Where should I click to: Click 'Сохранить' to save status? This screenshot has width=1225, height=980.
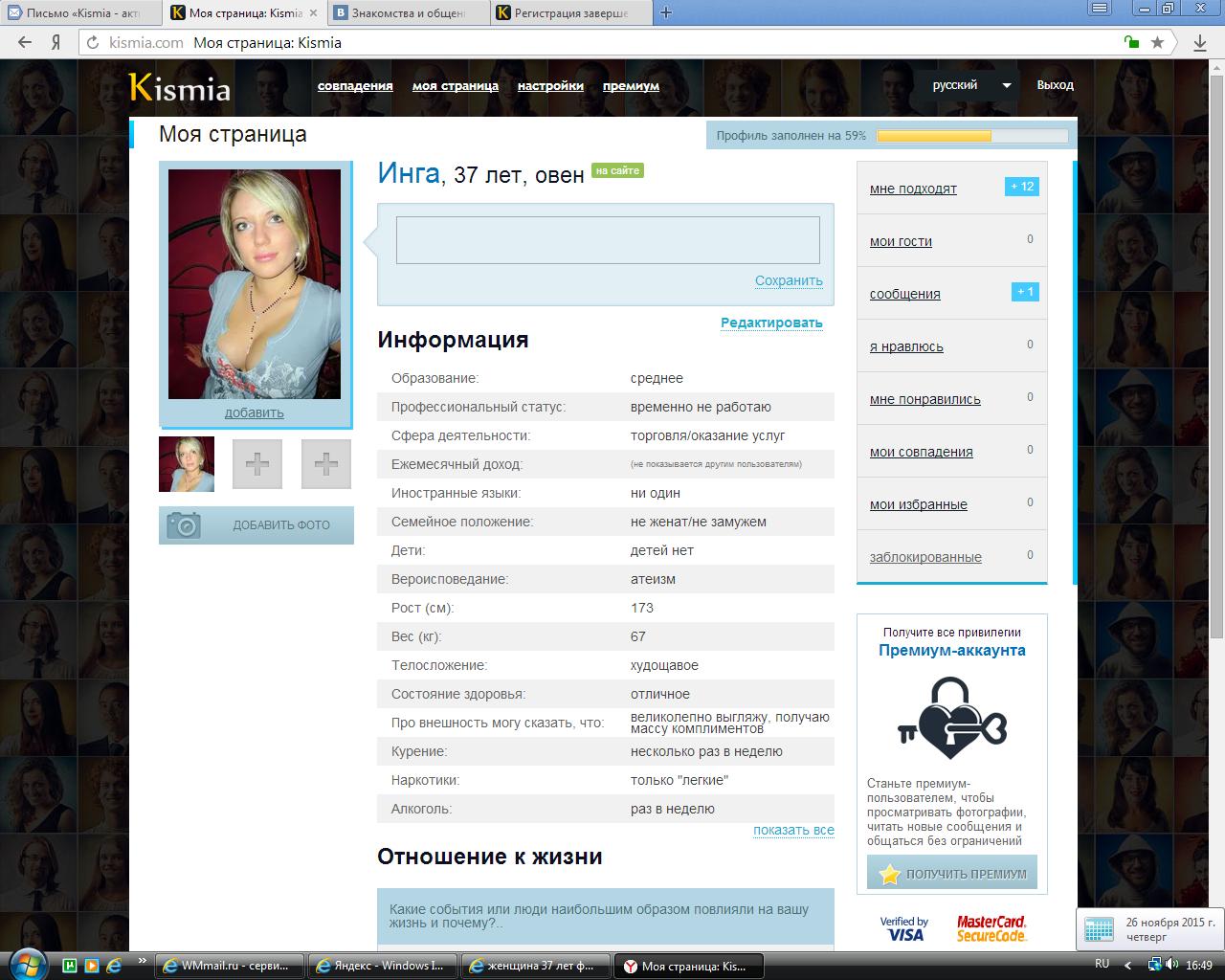click(x=789, y=281)
